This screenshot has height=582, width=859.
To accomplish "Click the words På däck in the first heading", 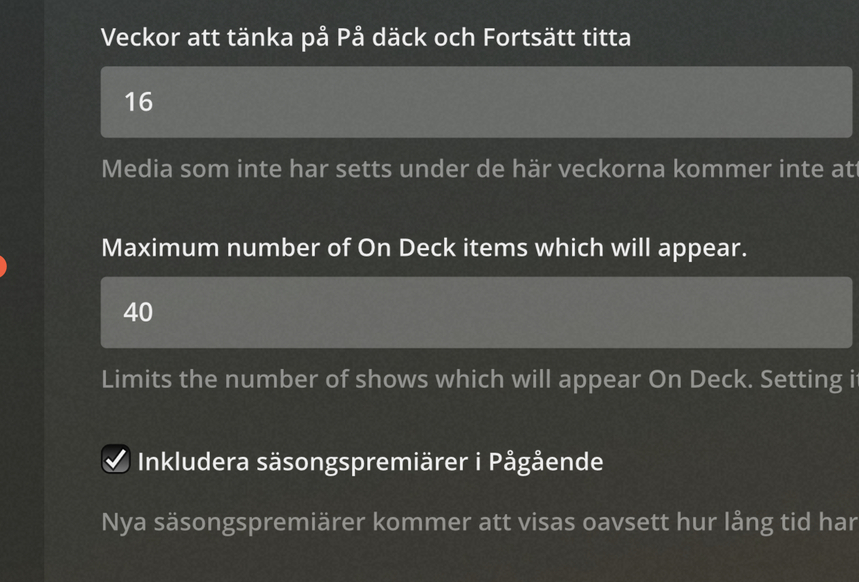I will click(381, 38).
